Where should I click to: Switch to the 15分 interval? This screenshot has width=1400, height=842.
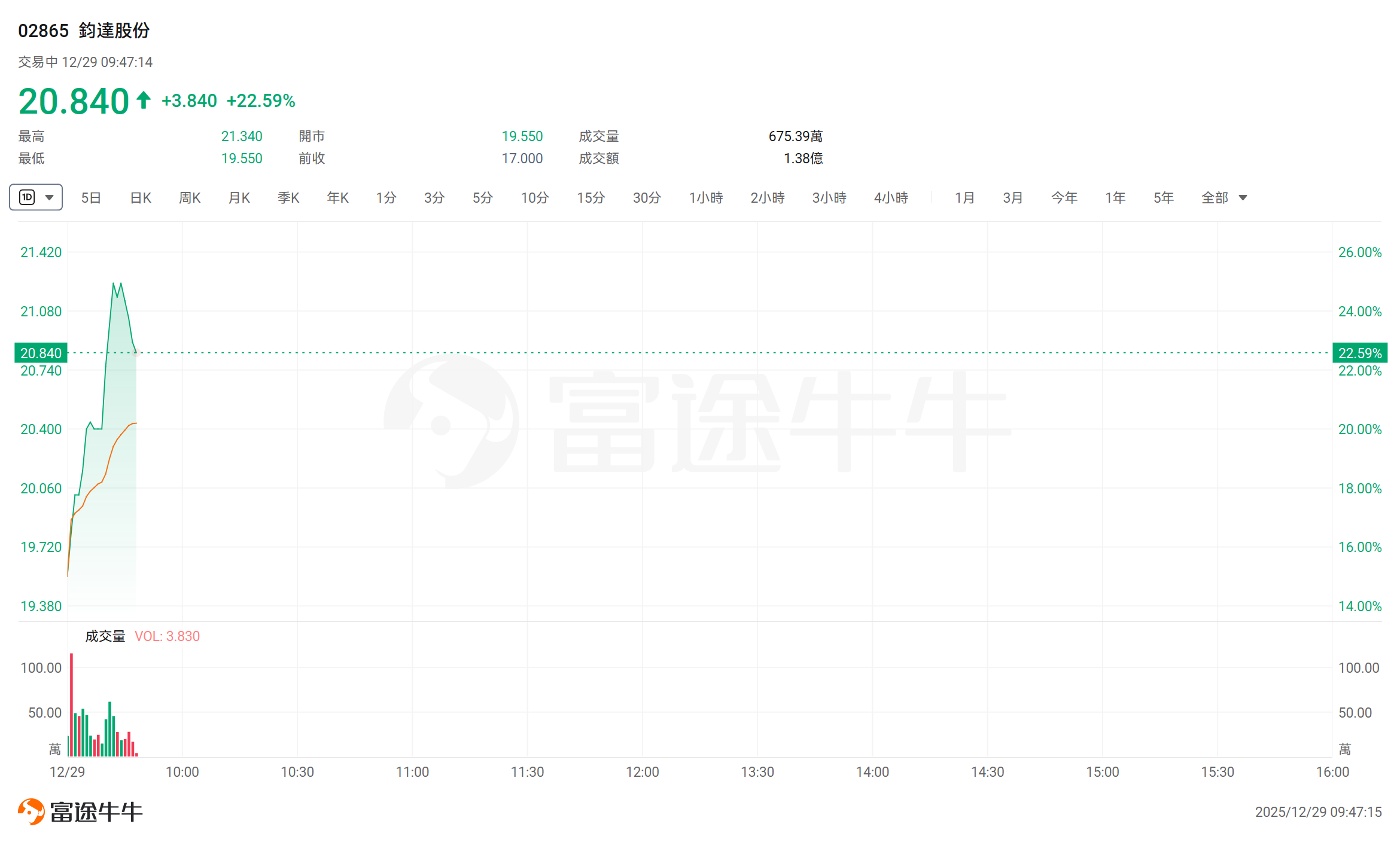(591, 197)
